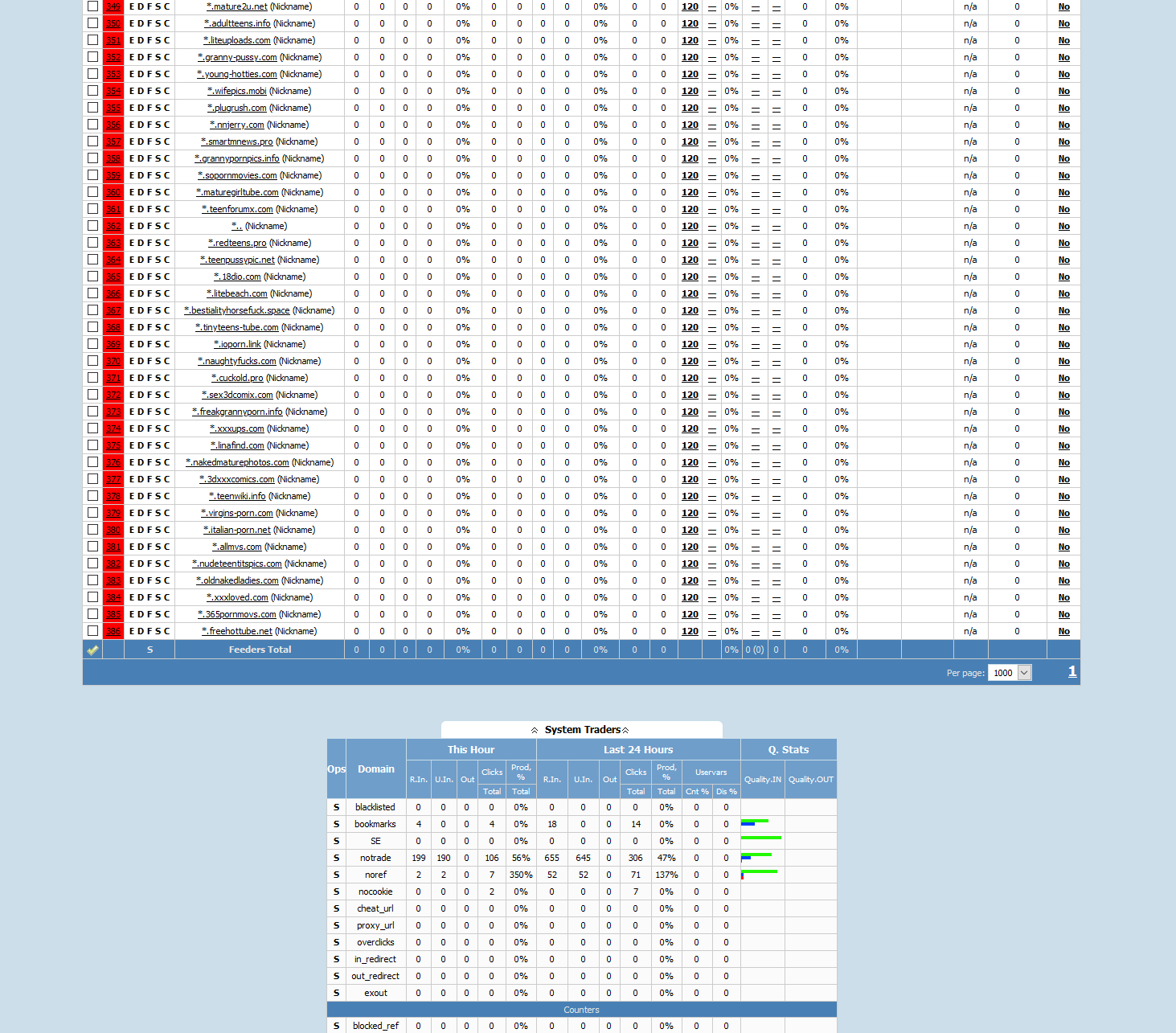Open the Per page dropdown showing 1000
The height and width of the screenshot is (1033, 1176).
pos(1010,673)
